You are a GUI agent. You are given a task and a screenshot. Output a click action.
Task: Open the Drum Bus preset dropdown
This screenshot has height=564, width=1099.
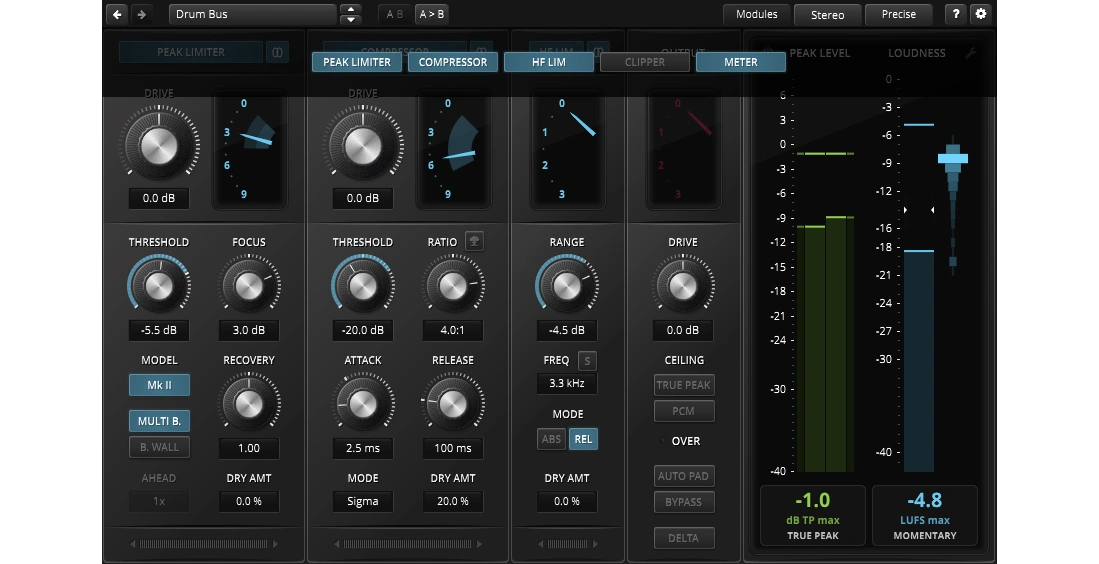(x=252, y=14)
